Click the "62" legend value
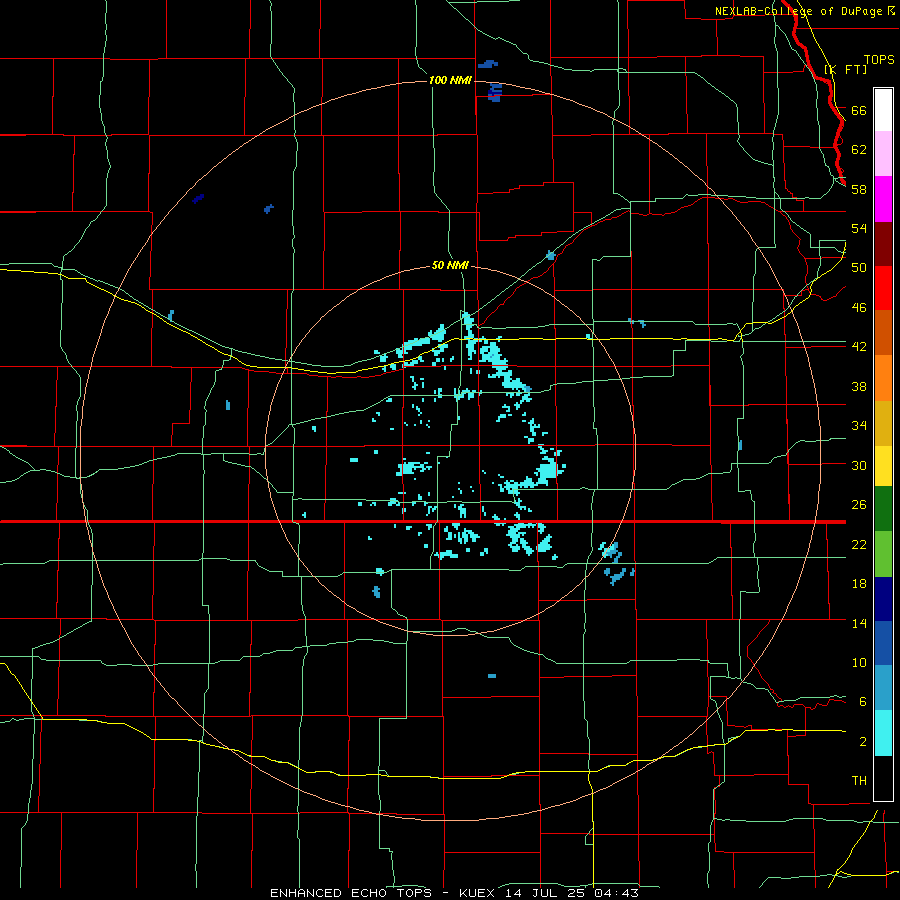900x900 pixels. click(x=859, y=150)
